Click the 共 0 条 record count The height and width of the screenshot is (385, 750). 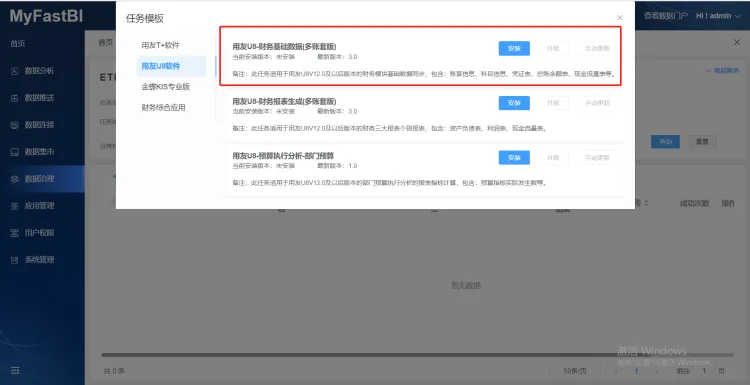114,371
